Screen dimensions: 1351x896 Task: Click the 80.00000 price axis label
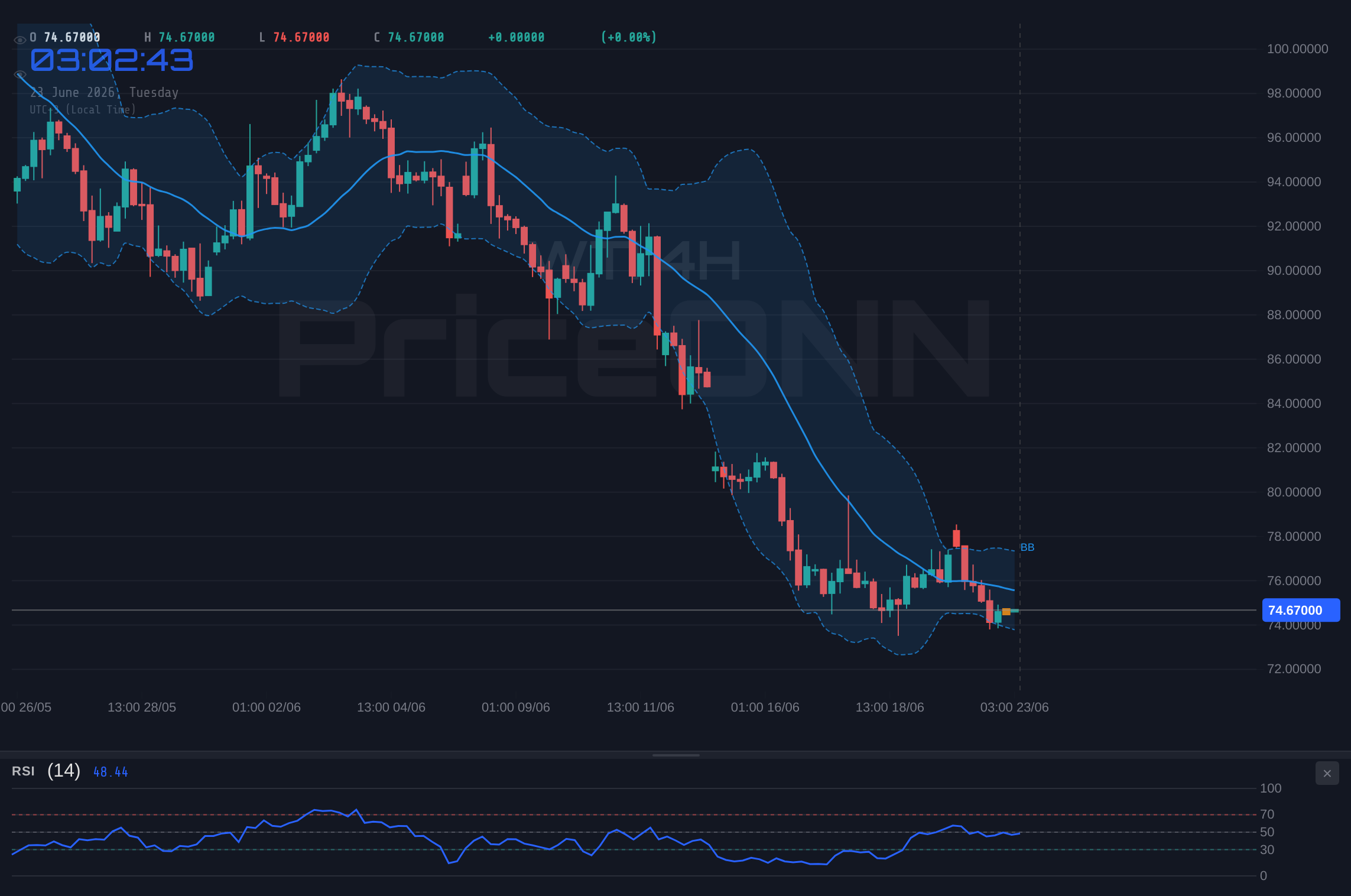[1294, 492]
